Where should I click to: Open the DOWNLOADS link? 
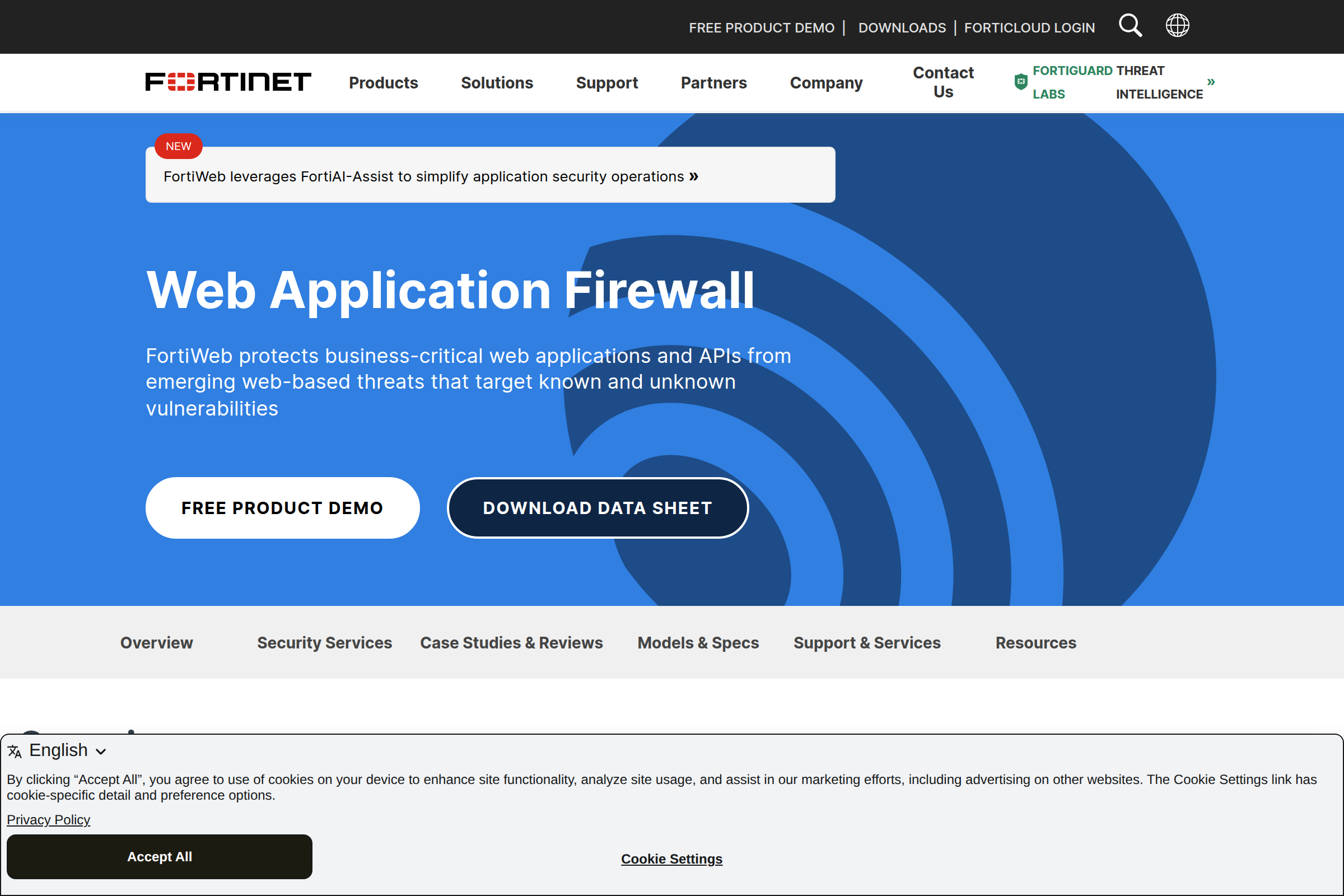(x=902, y=27)
